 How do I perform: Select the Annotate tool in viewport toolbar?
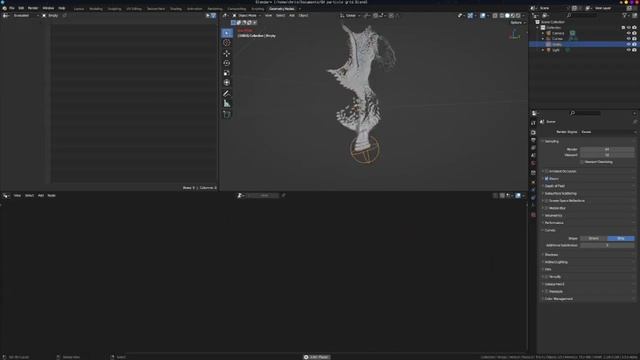pos(227,94)
